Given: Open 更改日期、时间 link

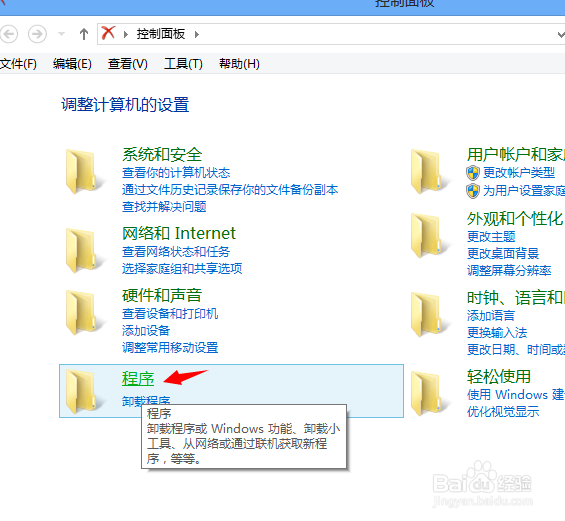Looking at the screenshot, I should [516, 349].
